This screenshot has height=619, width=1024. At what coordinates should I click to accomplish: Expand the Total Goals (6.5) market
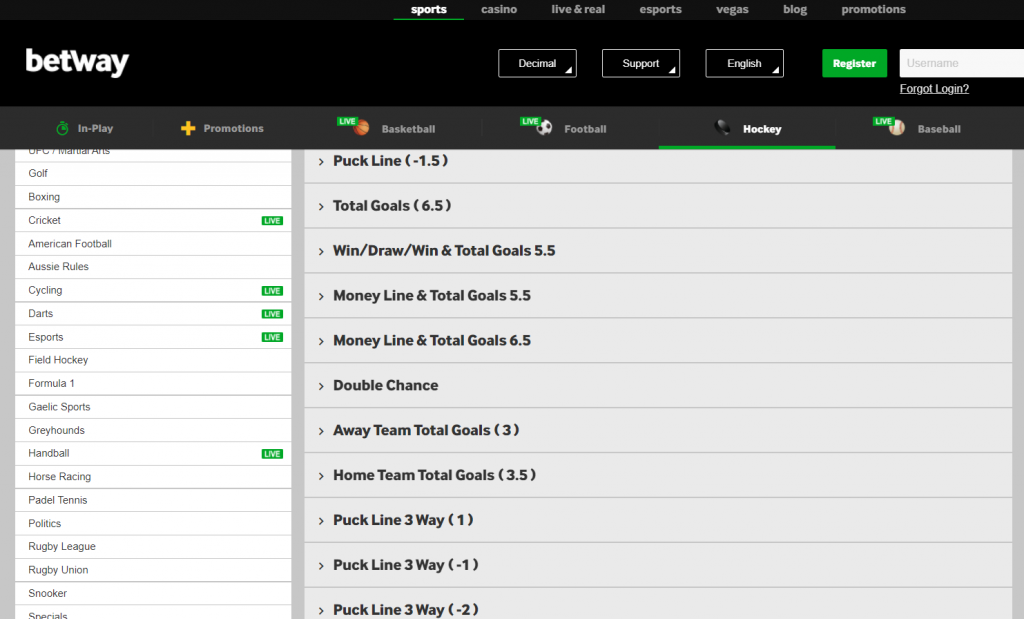(x=658, y=206)
